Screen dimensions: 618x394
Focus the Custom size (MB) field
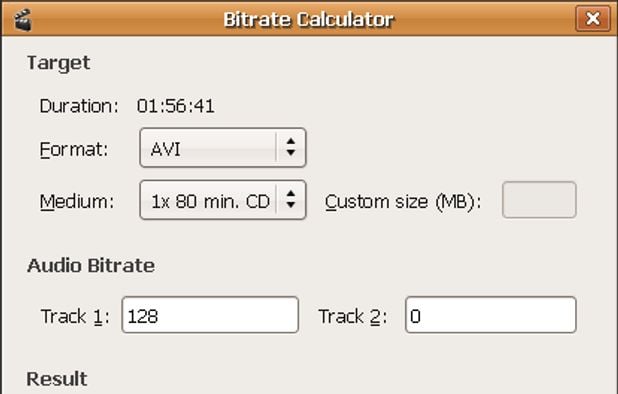(x=539, y=200)
